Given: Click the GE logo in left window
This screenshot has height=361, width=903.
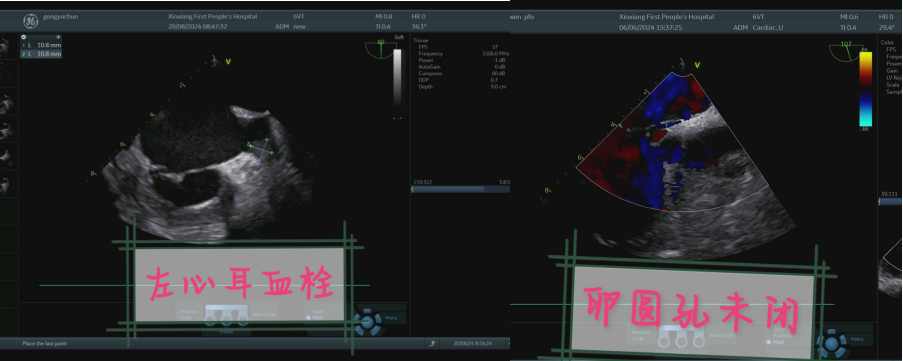Looking at the screenshot, I should [31, 21].
